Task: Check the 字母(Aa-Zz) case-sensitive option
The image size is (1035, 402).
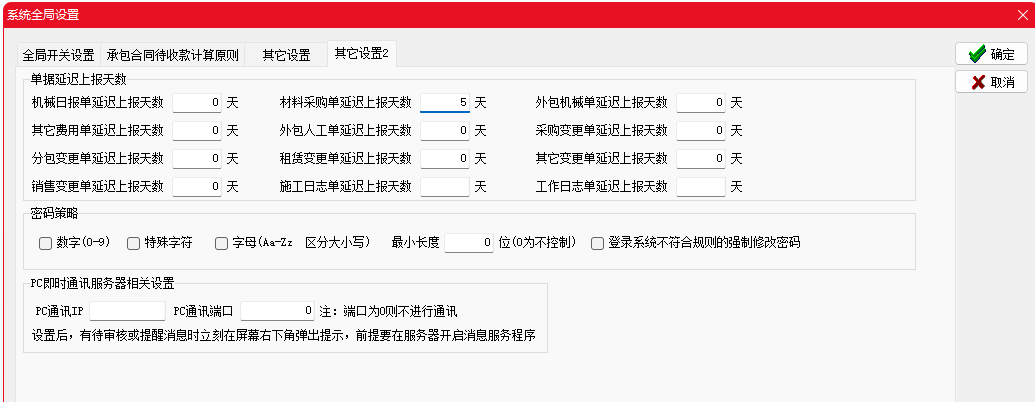Action: (x=222, y=242)
